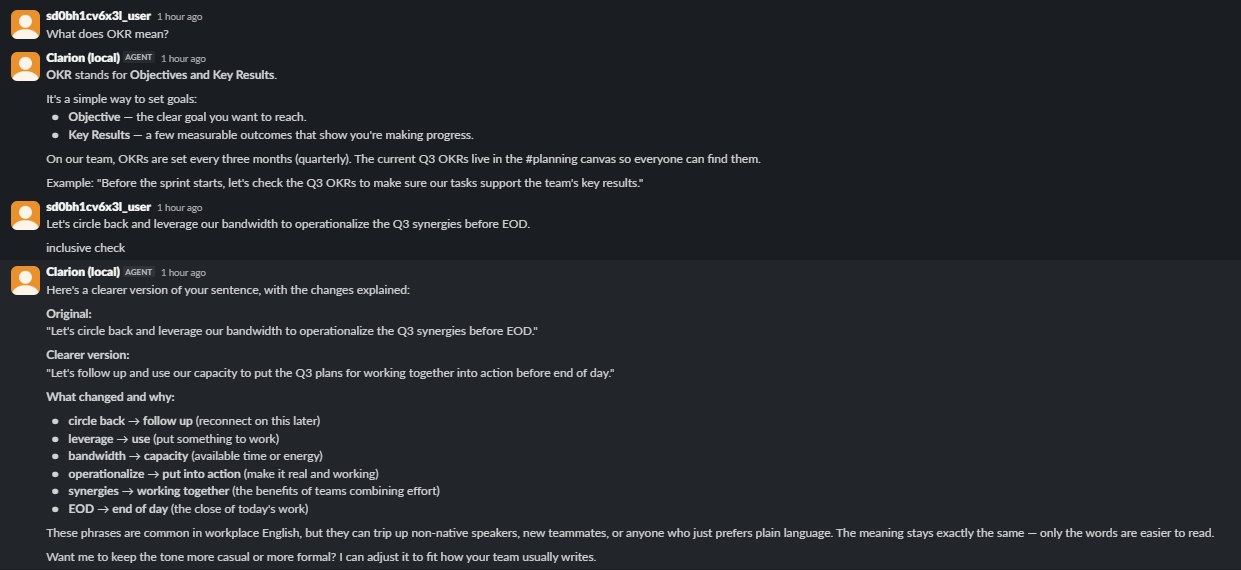
Task: Click AGENT badge on the clearer version reply
Action: pyautogui.click(x=139, y=272)
